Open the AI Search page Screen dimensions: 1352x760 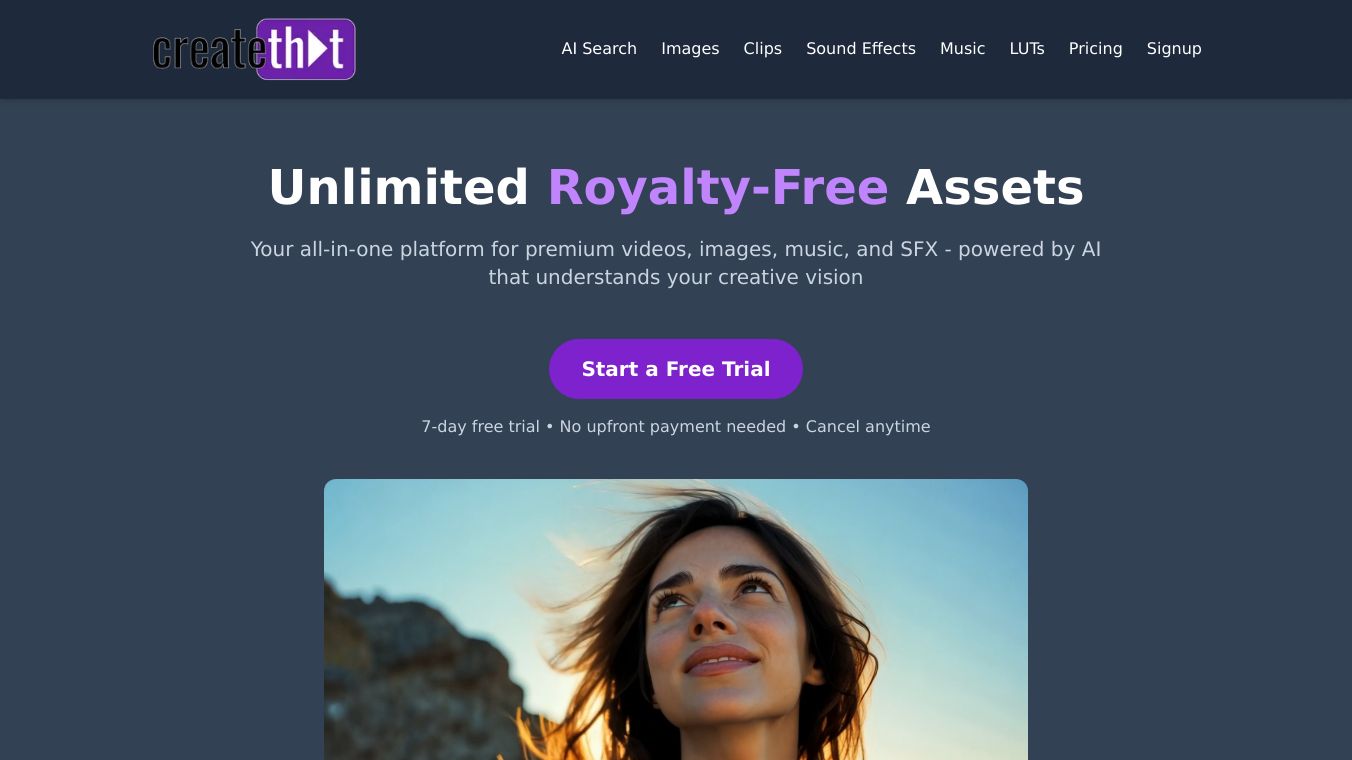[599, 49]
